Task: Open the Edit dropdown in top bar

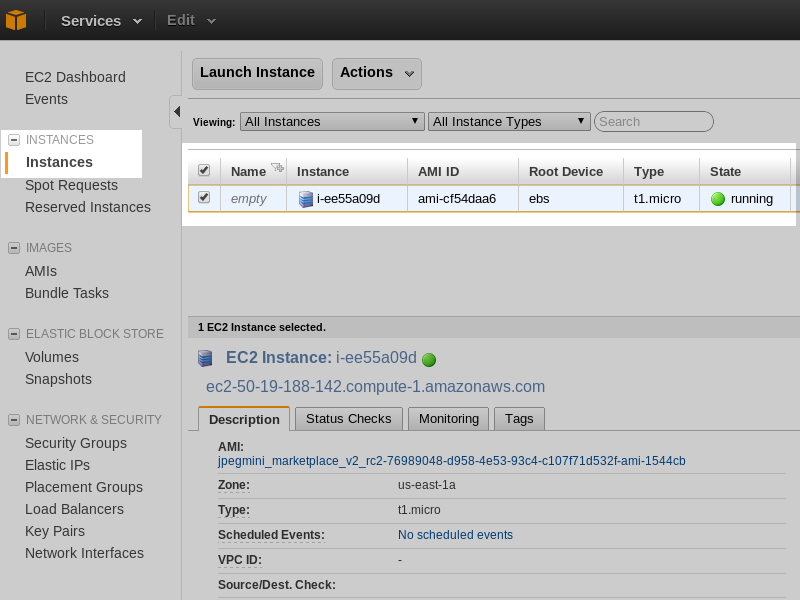Action: pos(191,20)
